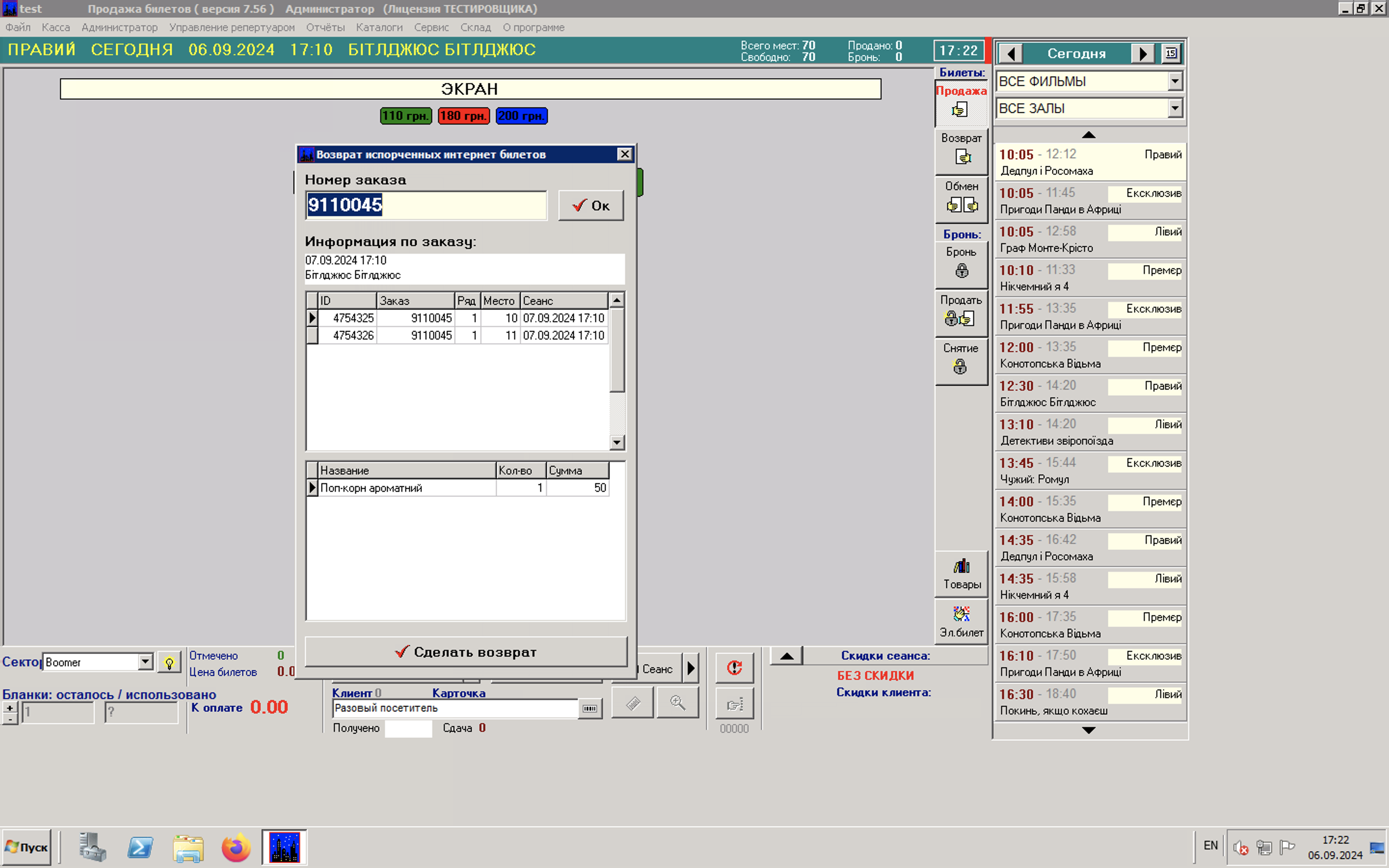Click the Ок button next to order number
The width and height of the screenshot is (1389, 868).
(x=591, y=205)
